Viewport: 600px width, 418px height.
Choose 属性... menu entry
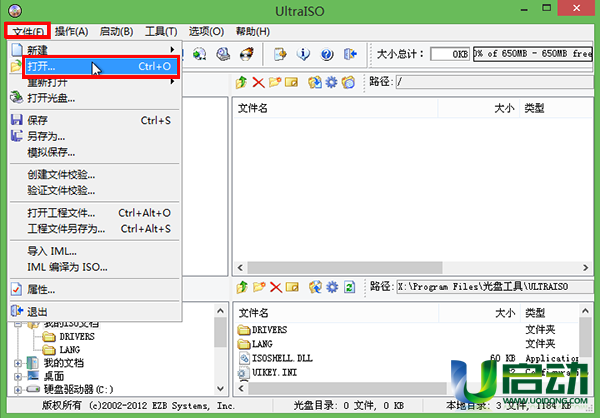pyautogui.click(x=94, y=290)
